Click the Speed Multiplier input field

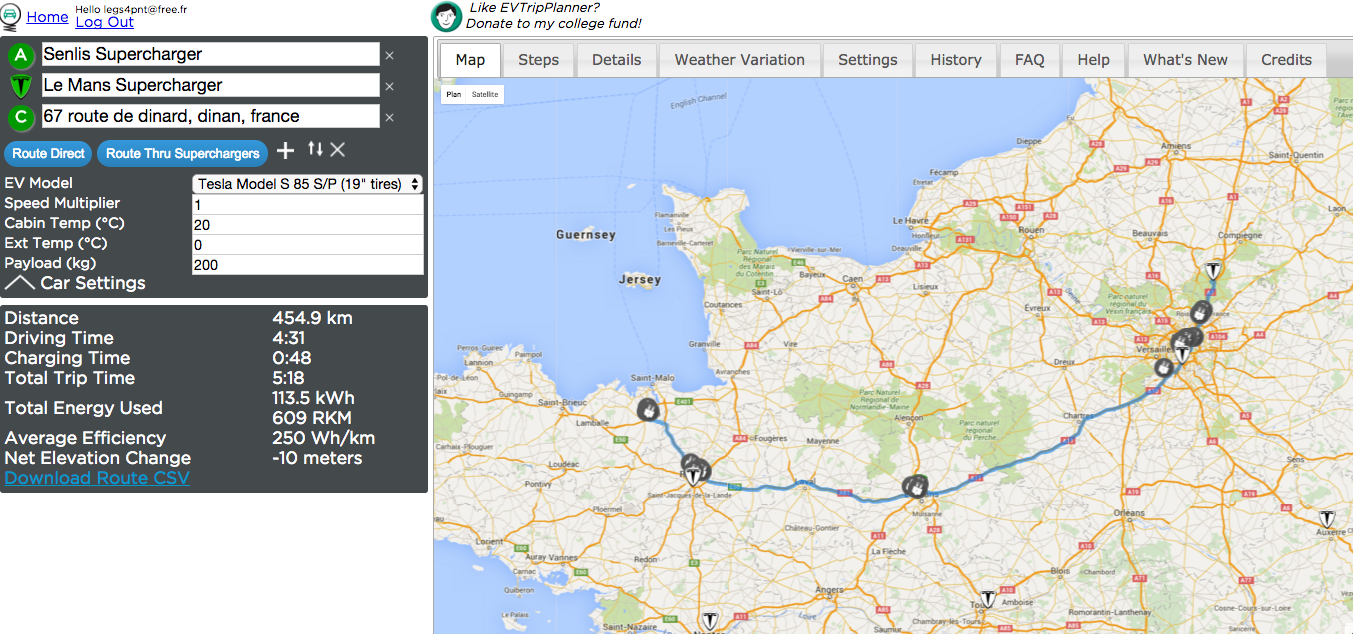tap(308, 204)
